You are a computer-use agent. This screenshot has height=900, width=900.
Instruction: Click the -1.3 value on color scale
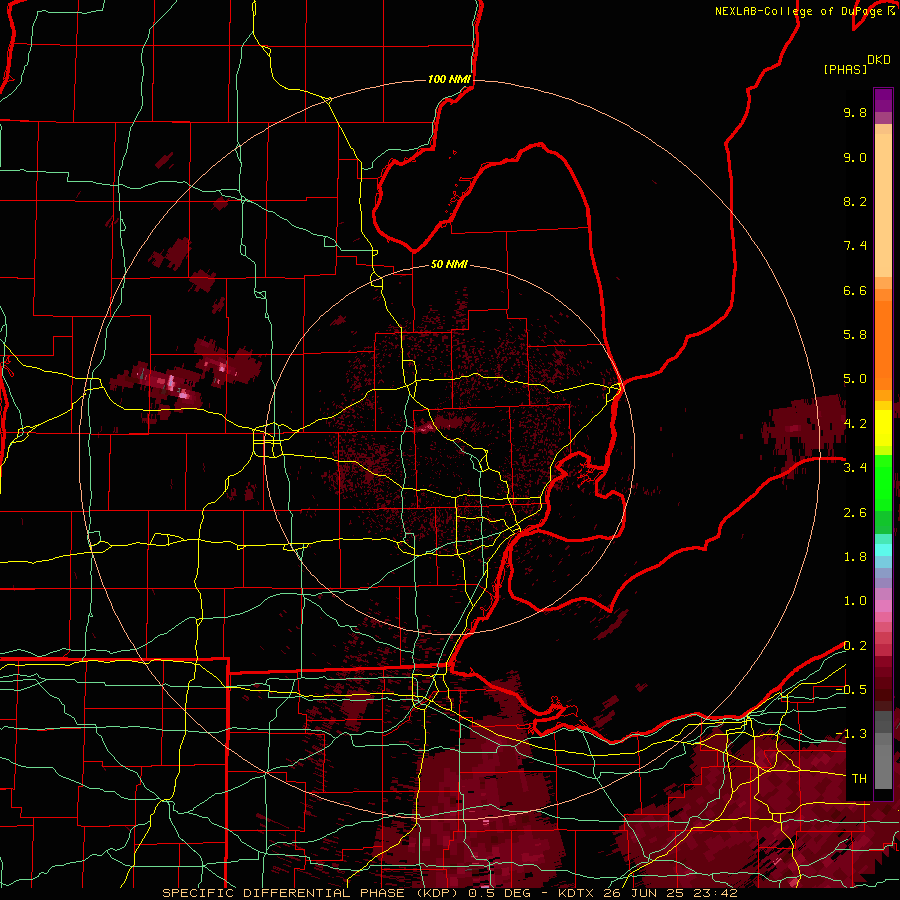tap(851, 734)
